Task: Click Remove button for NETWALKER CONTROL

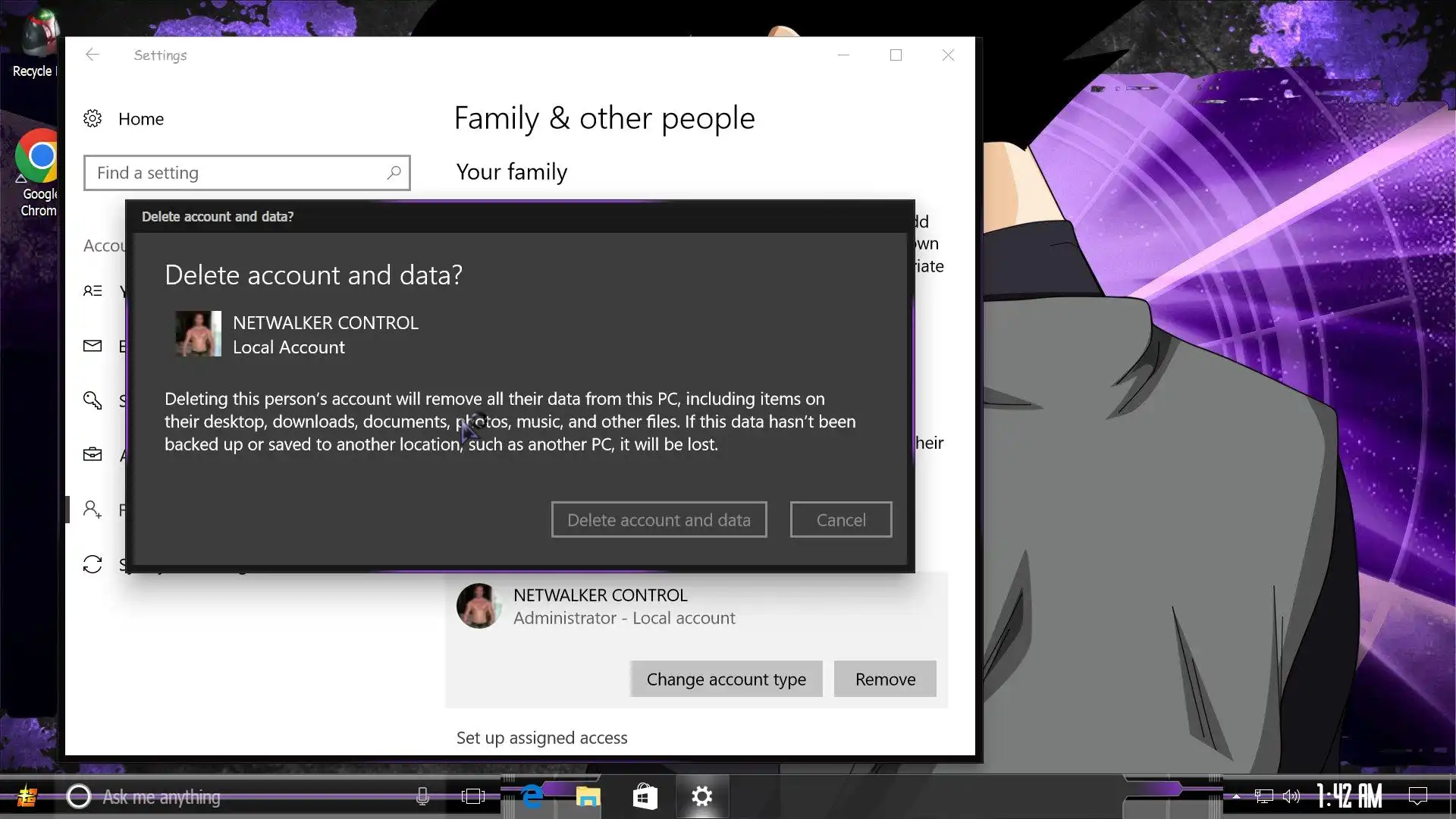Action: coord(884,679)
